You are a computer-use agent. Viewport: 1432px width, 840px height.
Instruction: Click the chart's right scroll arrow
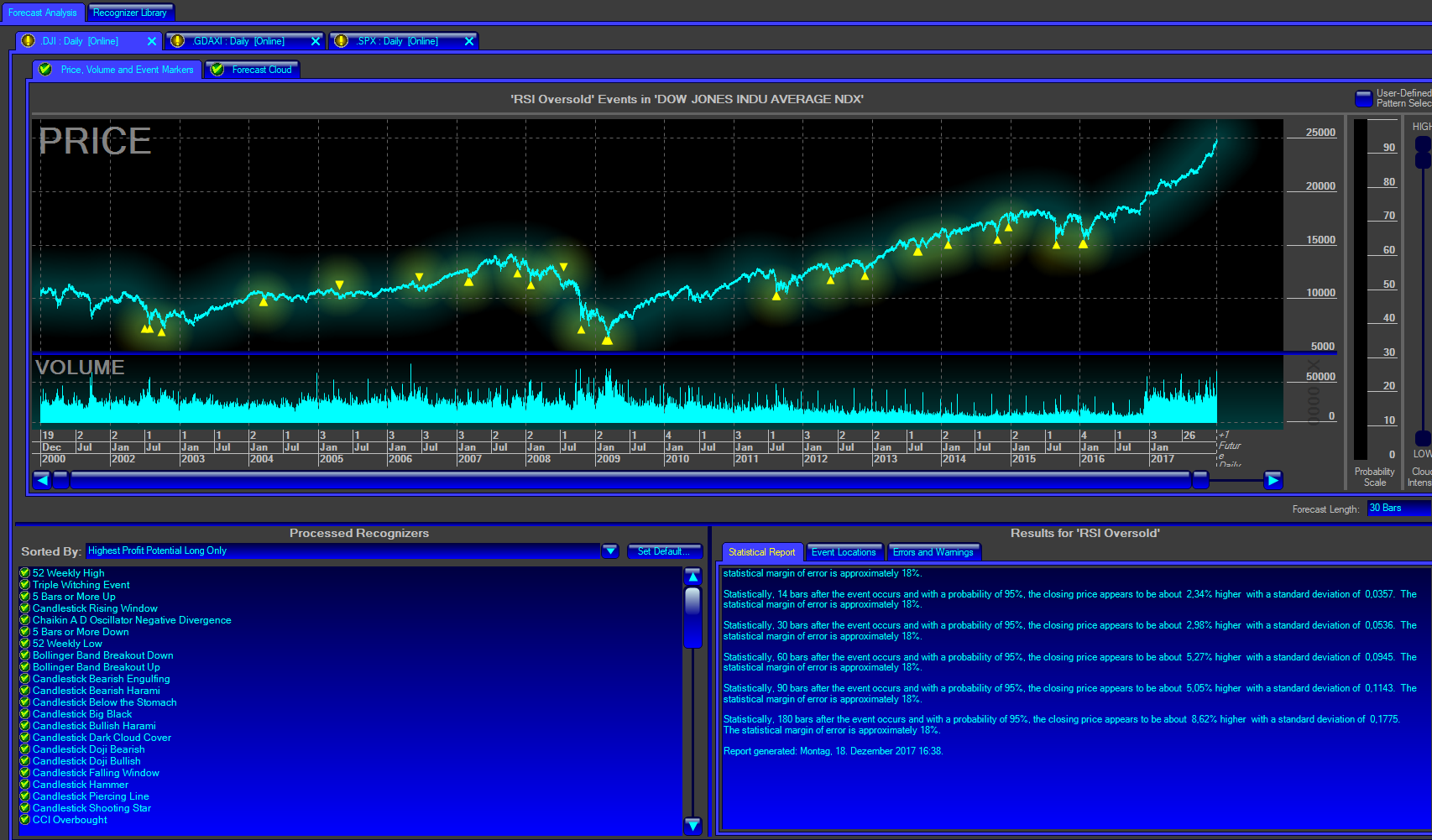click(x=1273, y=480)
